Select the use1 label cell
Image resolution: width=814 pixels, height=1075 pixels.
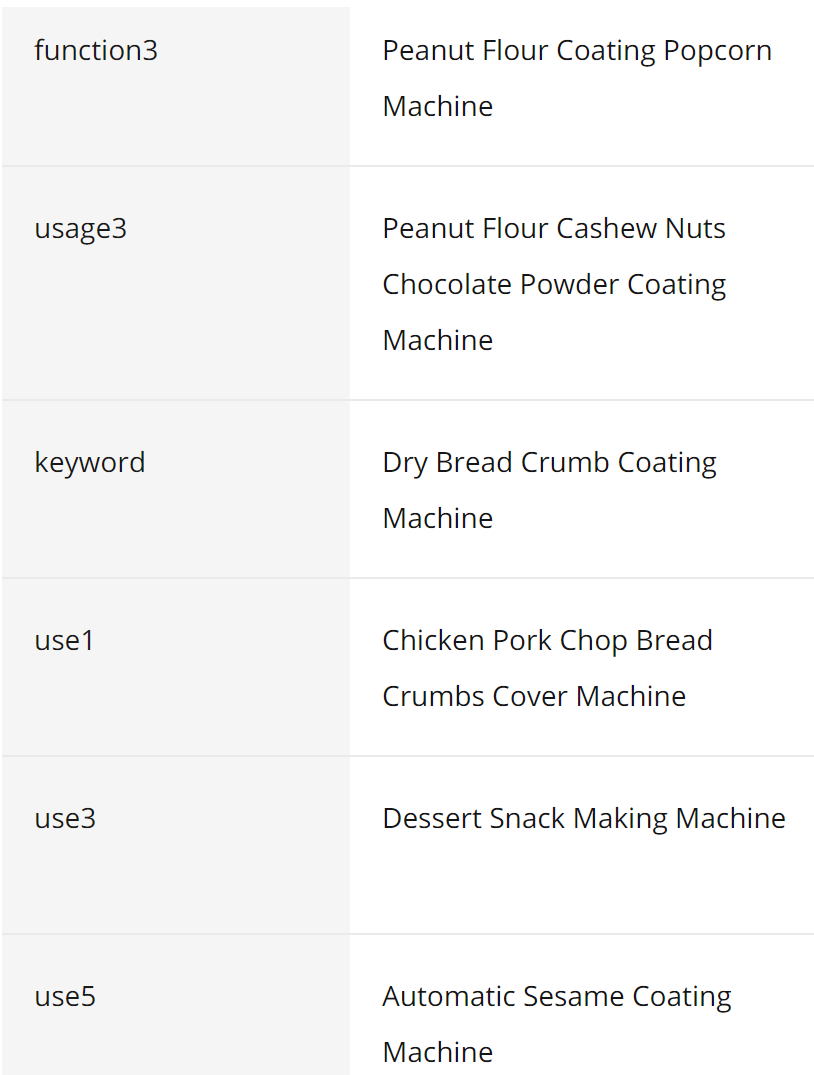(65, 641)
